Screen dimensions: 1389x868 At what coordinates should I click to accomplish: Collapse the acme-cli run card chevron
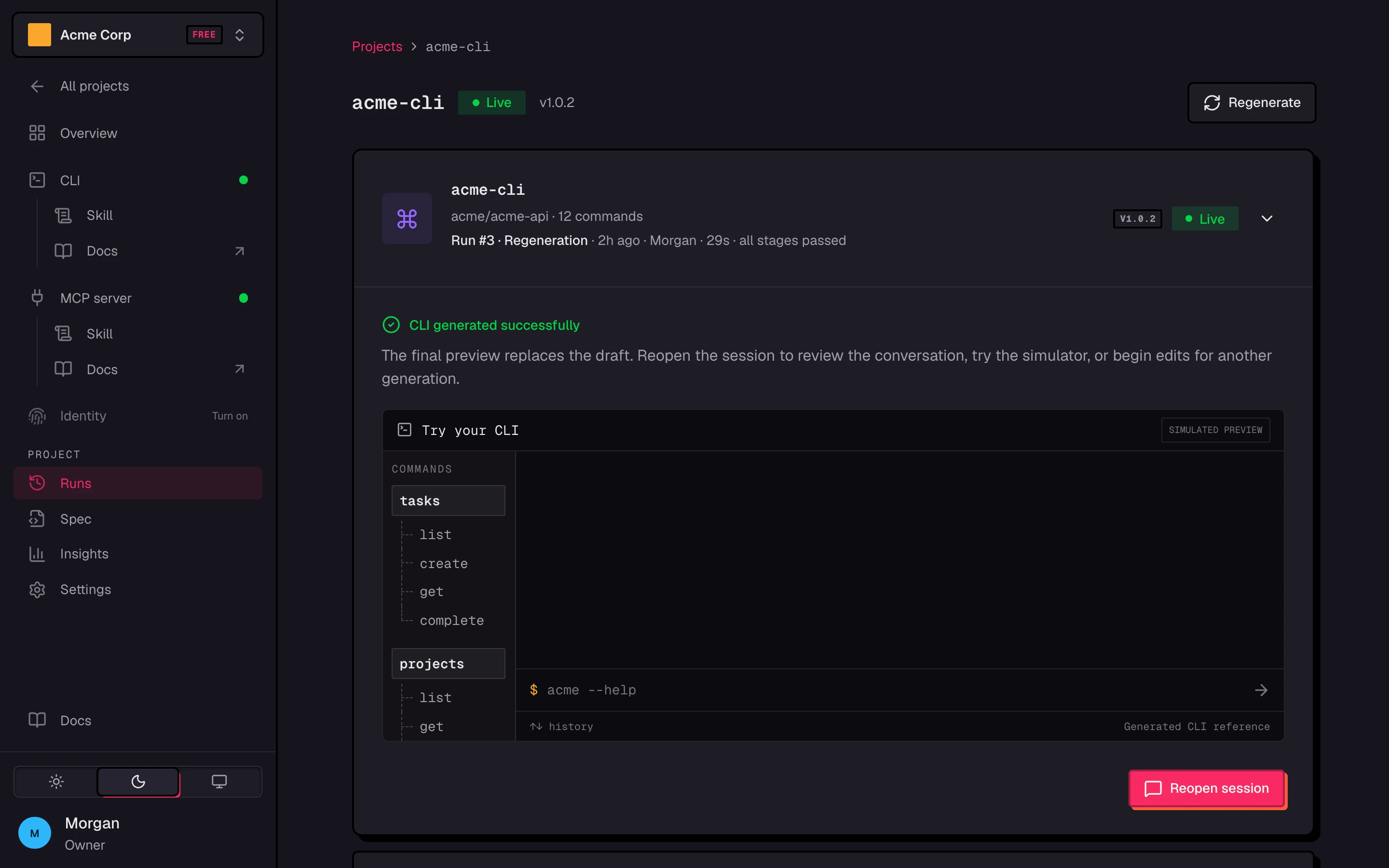(1267, 219)
